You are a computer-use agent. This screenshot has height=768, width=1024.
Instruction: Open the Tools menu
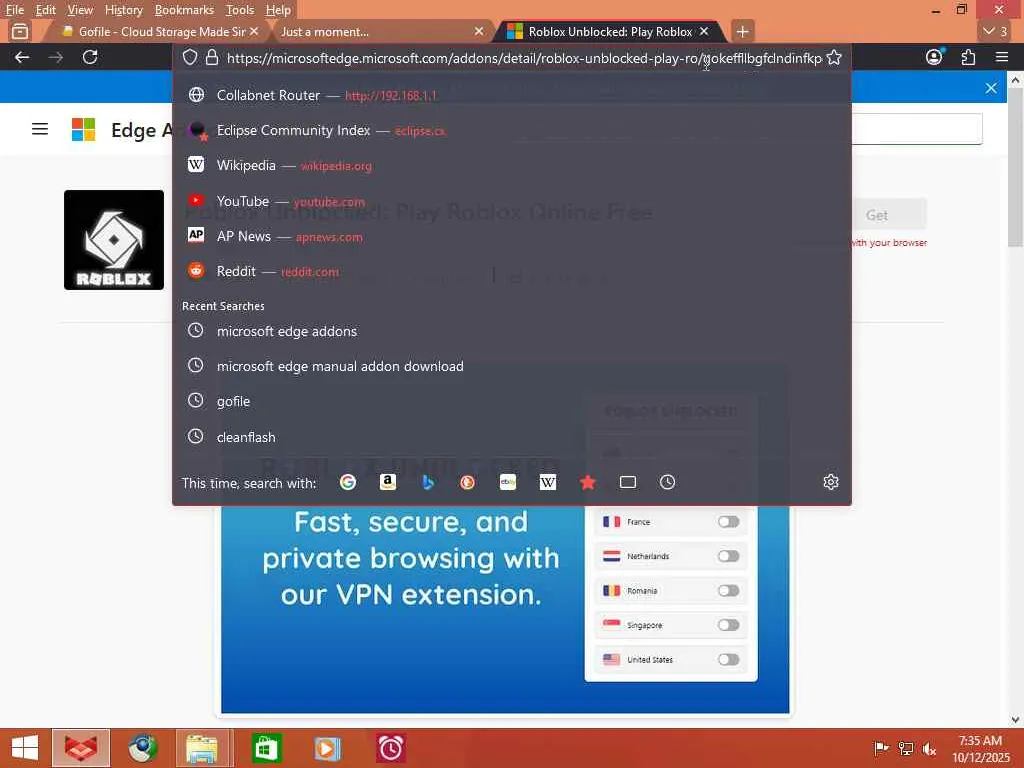click(x=240, y=10)
